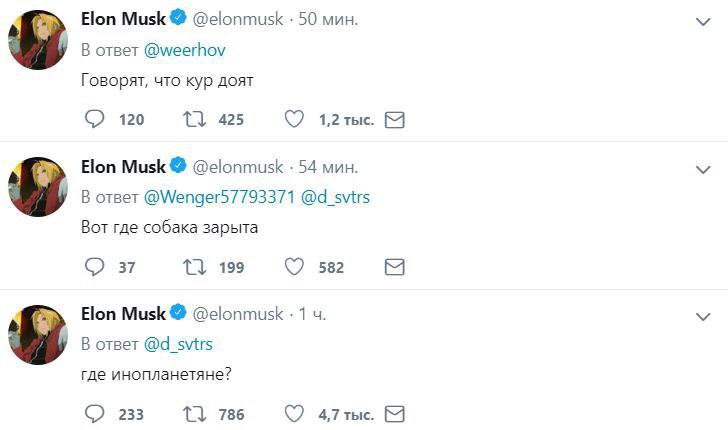Retweet the "Вот где собака зарыта" tweet
The height and width of the screenshot is (430, 728).
pyautogui.click(x=195, y=267)
